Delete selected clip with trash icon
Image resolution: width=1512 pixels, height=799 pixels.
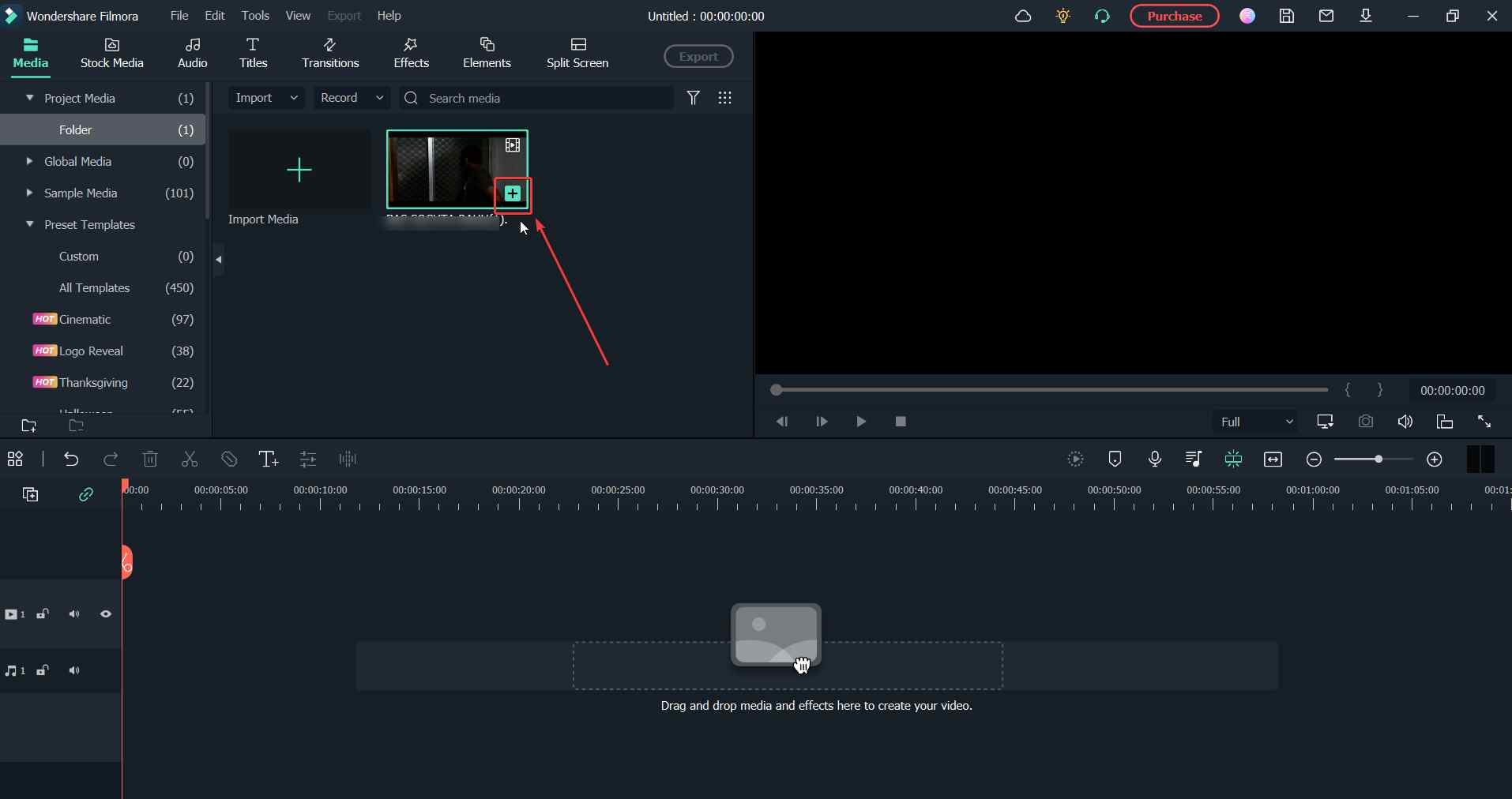click(x=150, y=459)
